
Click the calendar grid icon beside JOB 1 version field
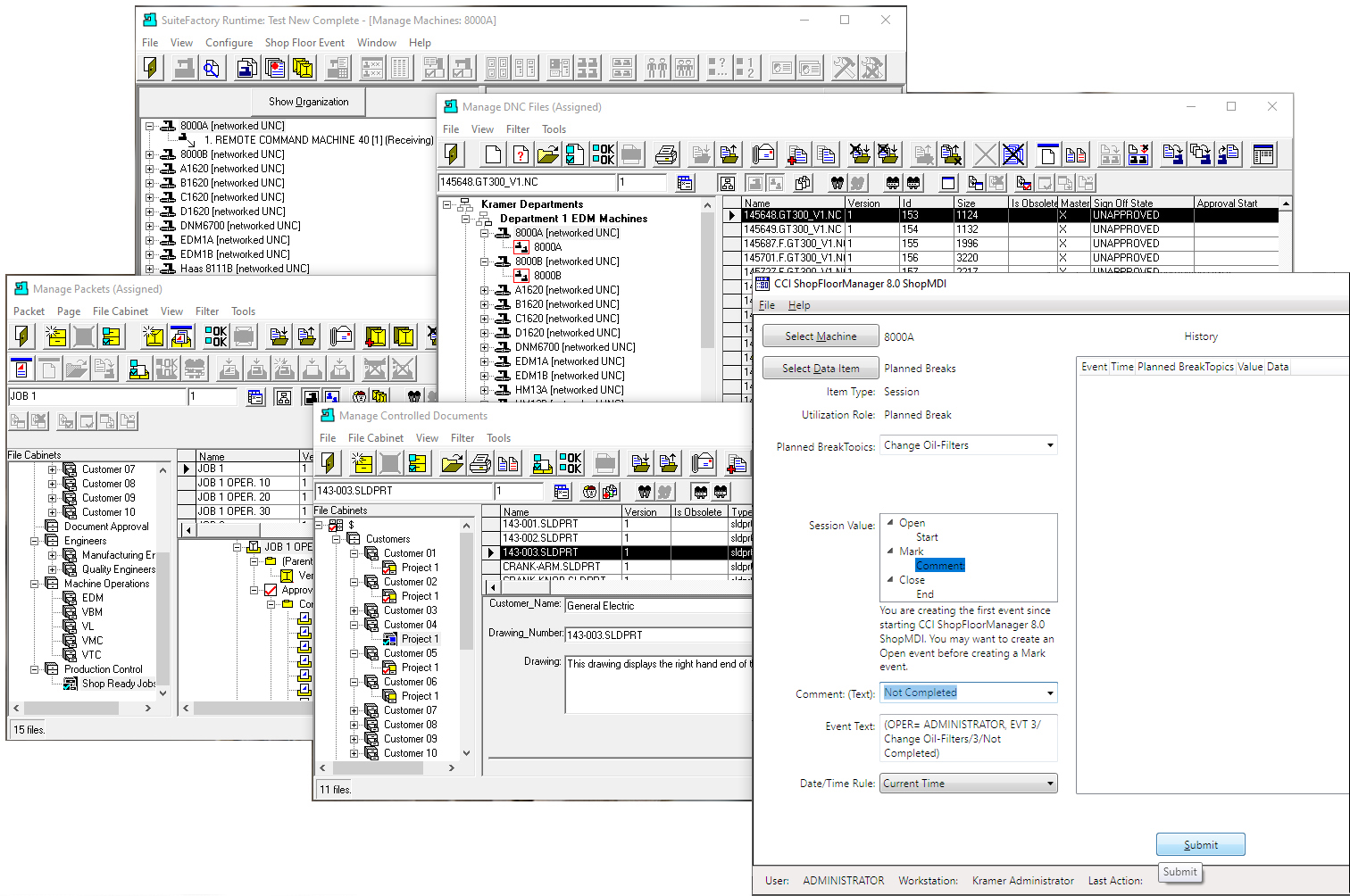256,397
